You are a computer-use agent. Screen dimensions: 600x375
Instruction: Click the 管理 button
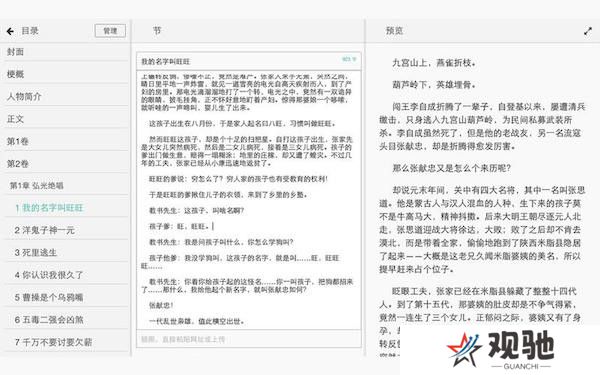pyautogui.click(x=110, y=31)
